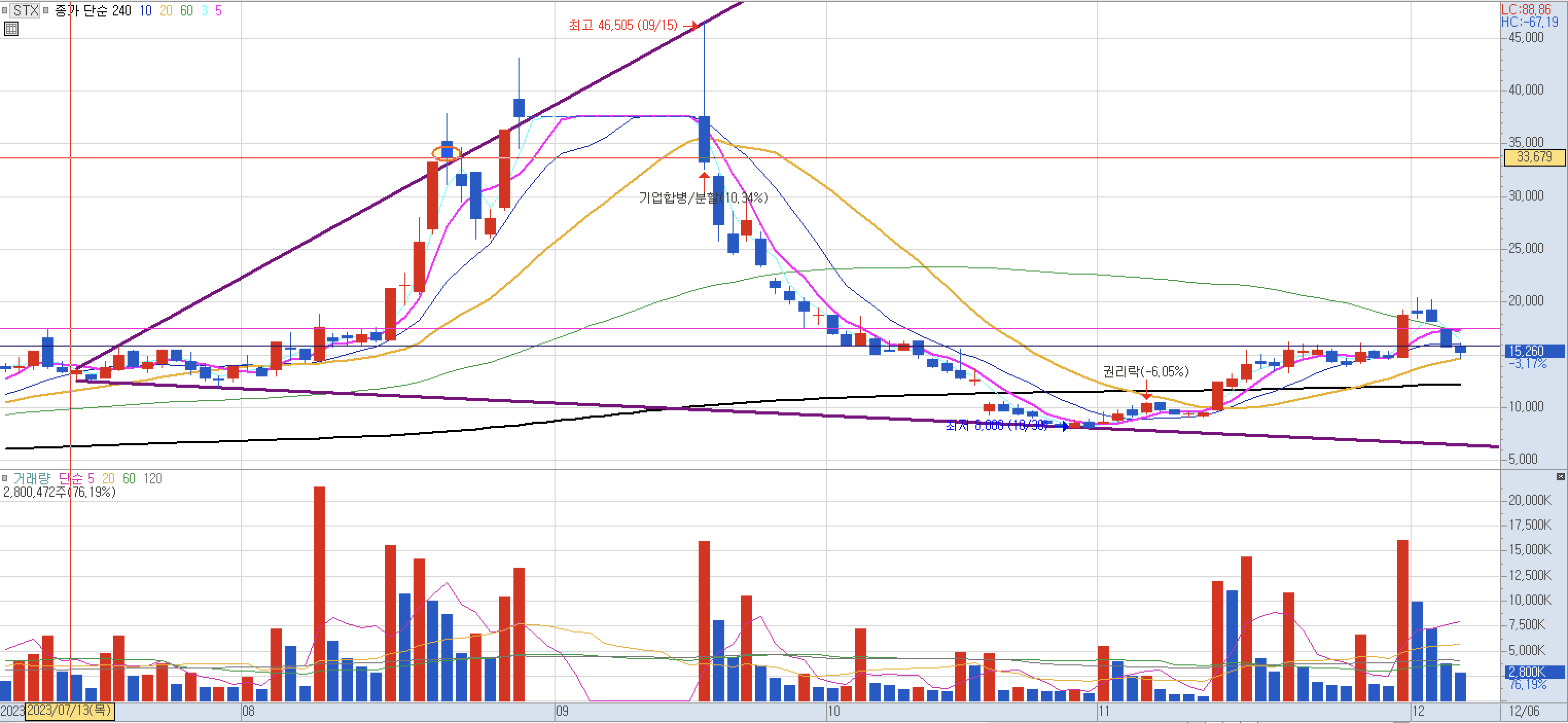1568x723 pixels.
Task: Click the 최고 46,505 high price marker
Action: 622,25
